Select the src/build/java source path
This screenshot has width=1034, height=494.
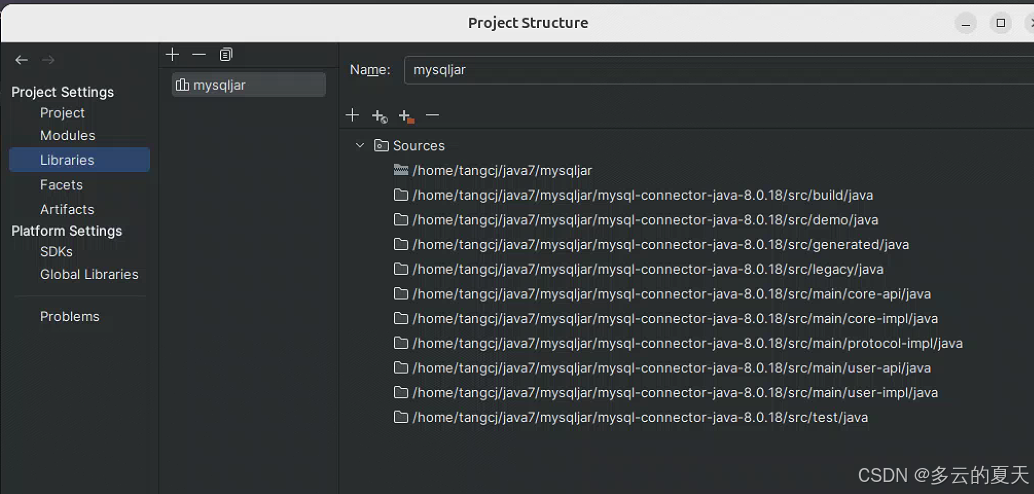[x=643, y=195]
